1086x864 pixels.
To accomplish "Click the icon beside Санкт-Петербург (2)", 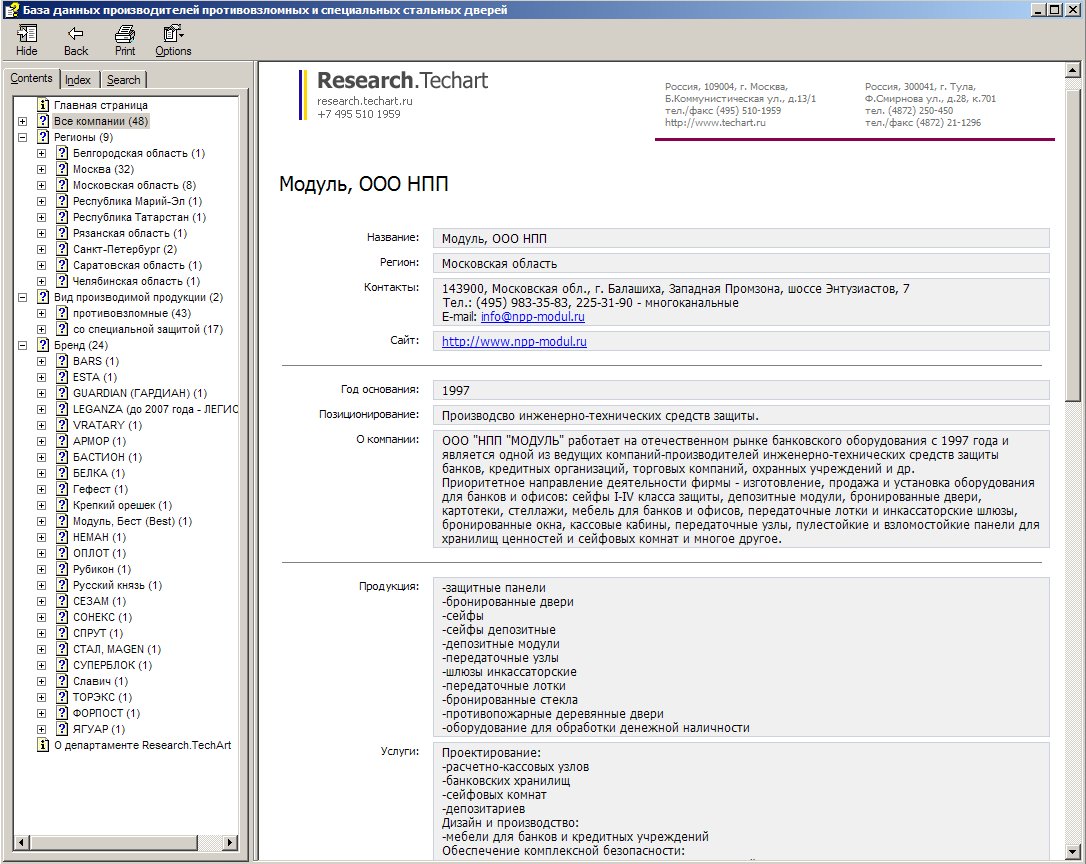I will (x=62, y=249).
